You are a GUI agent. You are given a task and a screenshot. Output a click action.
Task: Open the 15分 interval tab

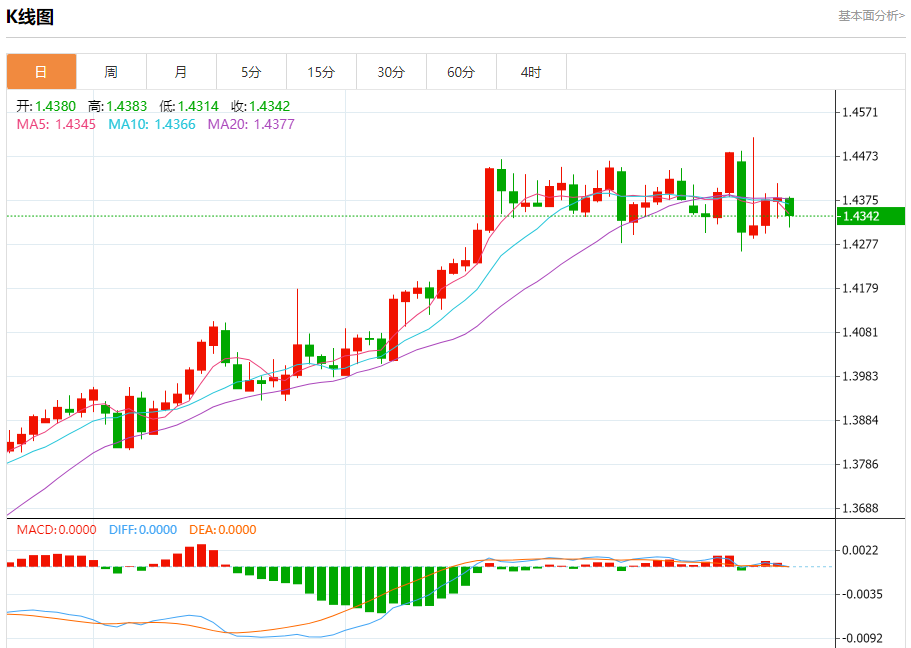(x=321, y=71)
